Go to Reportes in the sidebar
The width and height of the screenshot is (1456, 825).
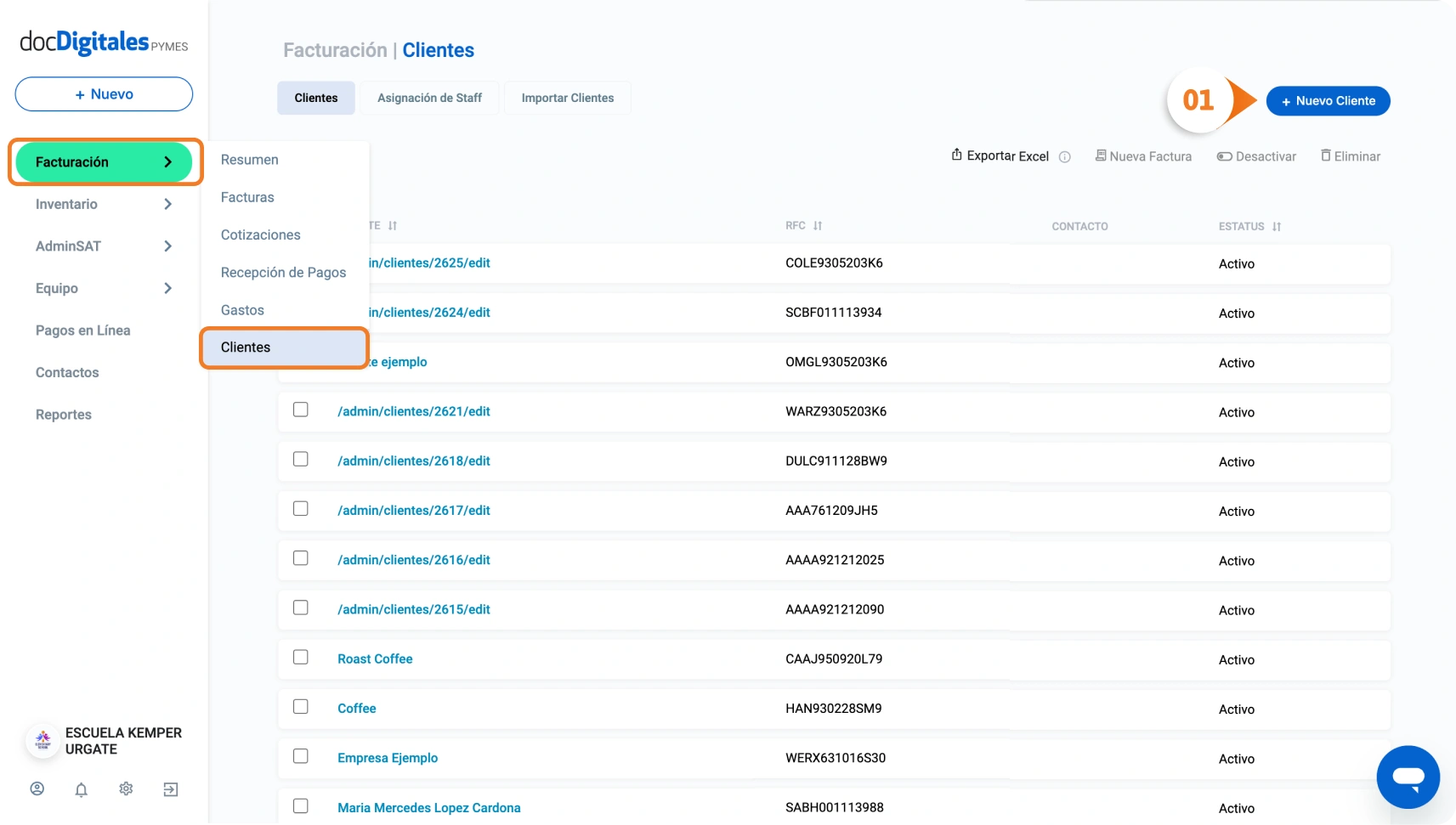tap(64, 415)
